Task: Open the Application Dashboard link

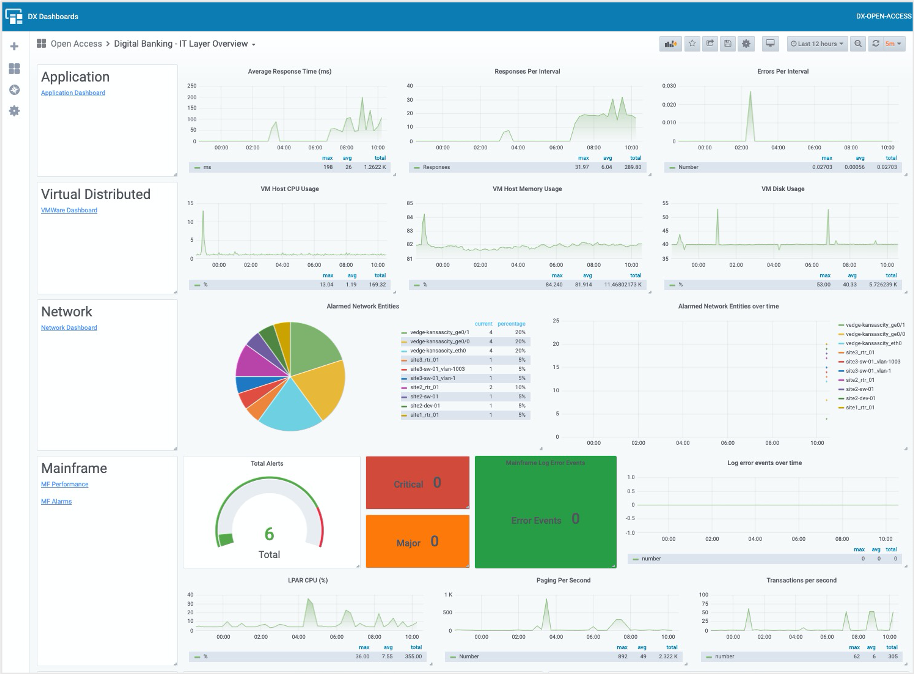Action: [x=72, y=93]
